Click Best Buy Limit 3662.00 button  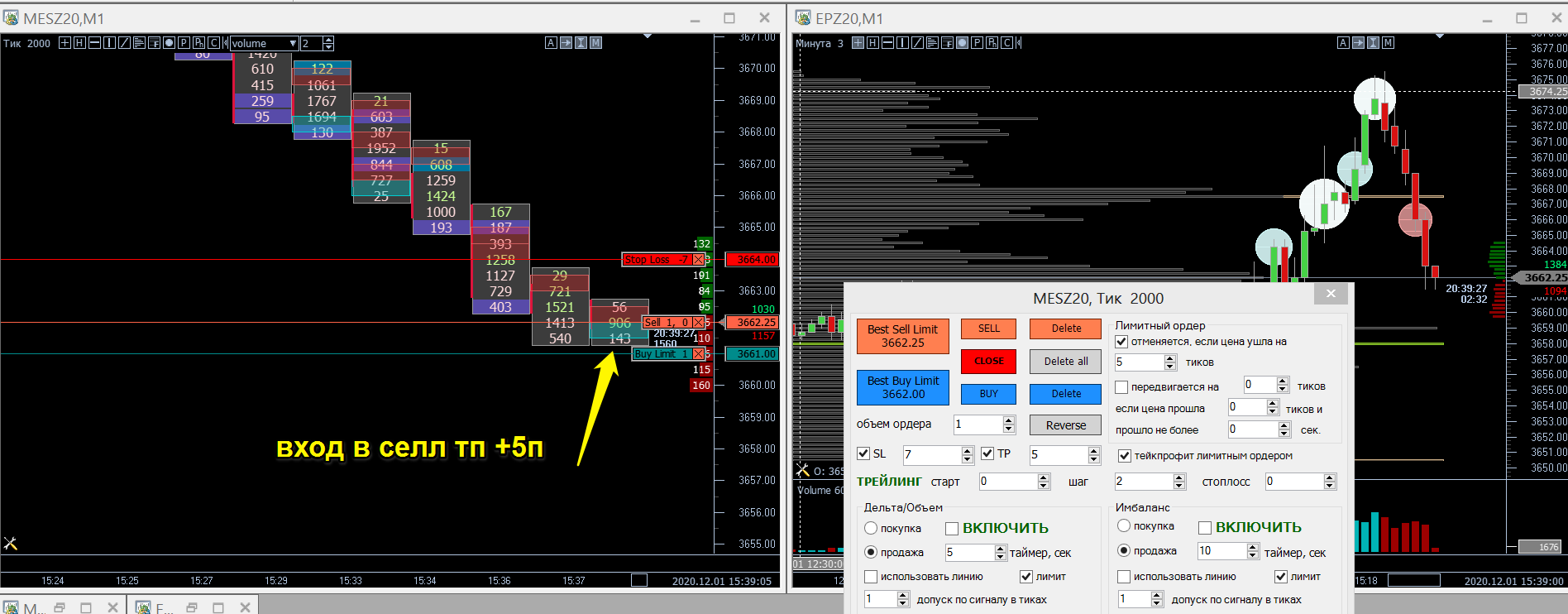(x=903, y=387)
